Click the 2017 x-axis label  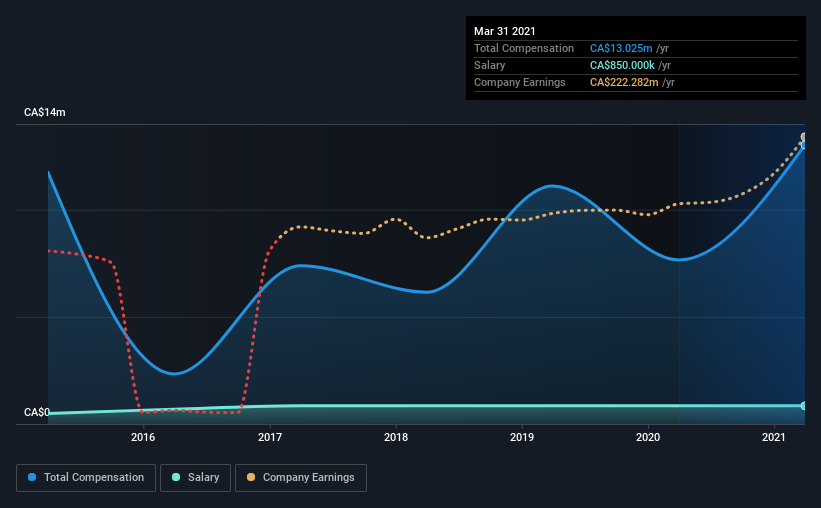(x=270, y=437)
